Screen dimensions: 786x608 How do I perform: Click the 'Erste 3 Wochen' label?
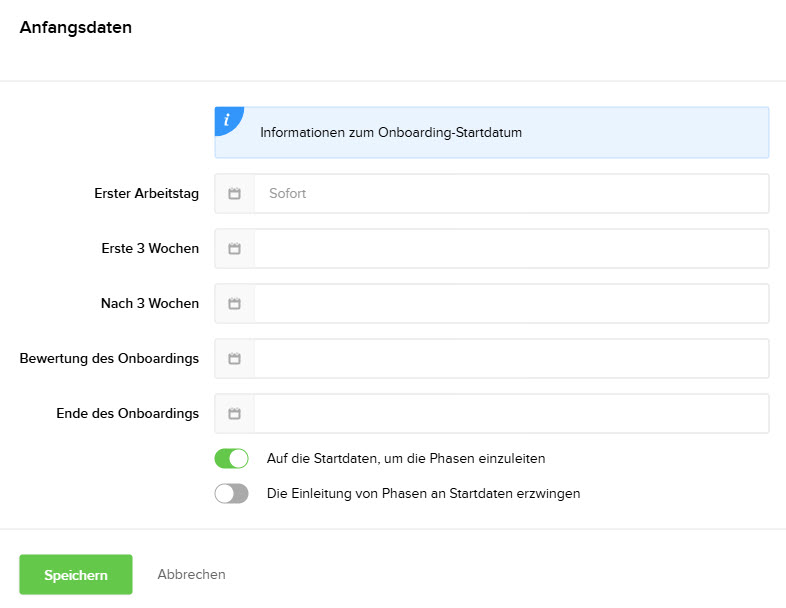150,249
